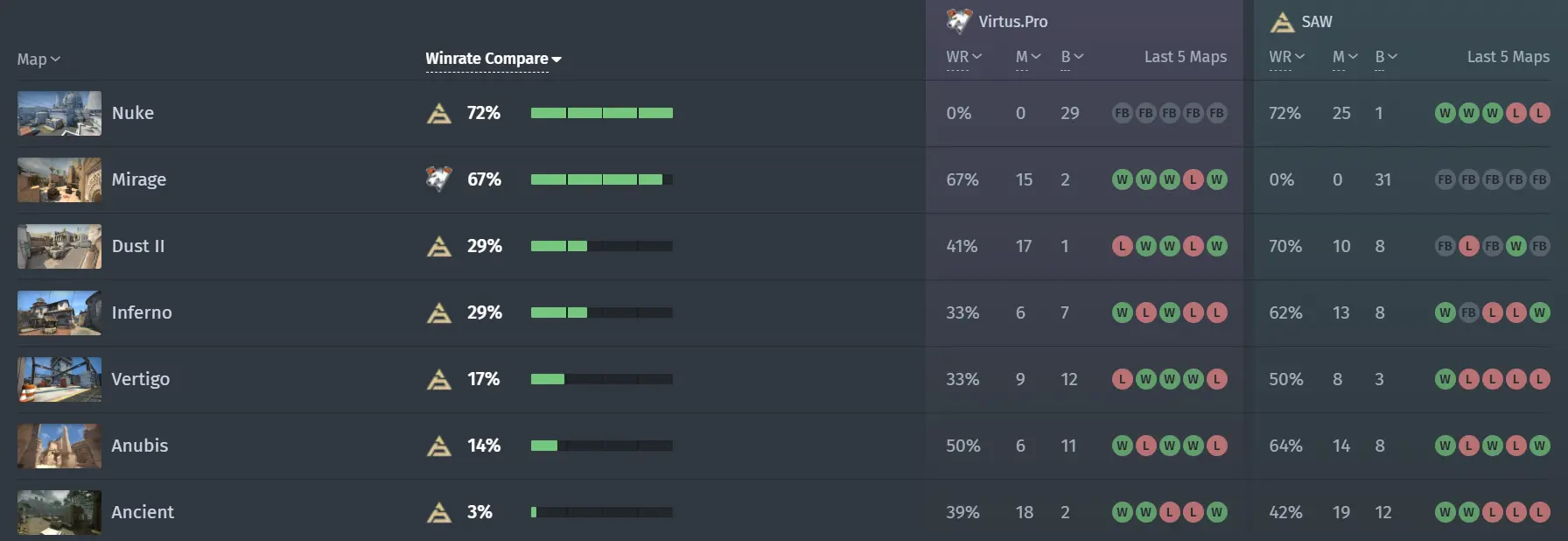Image resolution: width=1568 pixels, height=541 pixels.
Task: Click the first W badge in Virtus.Pro's Mirage last-5 row
Action: point(1122,179)
